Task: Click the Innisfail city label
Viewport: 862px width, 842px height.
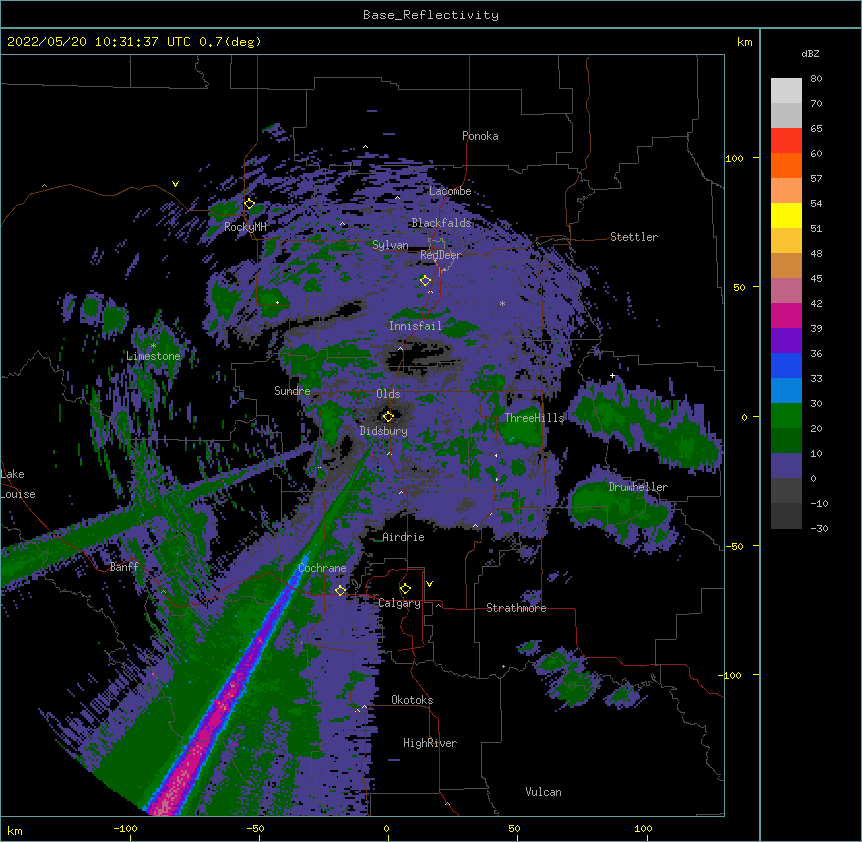Action: coord(415,326)
